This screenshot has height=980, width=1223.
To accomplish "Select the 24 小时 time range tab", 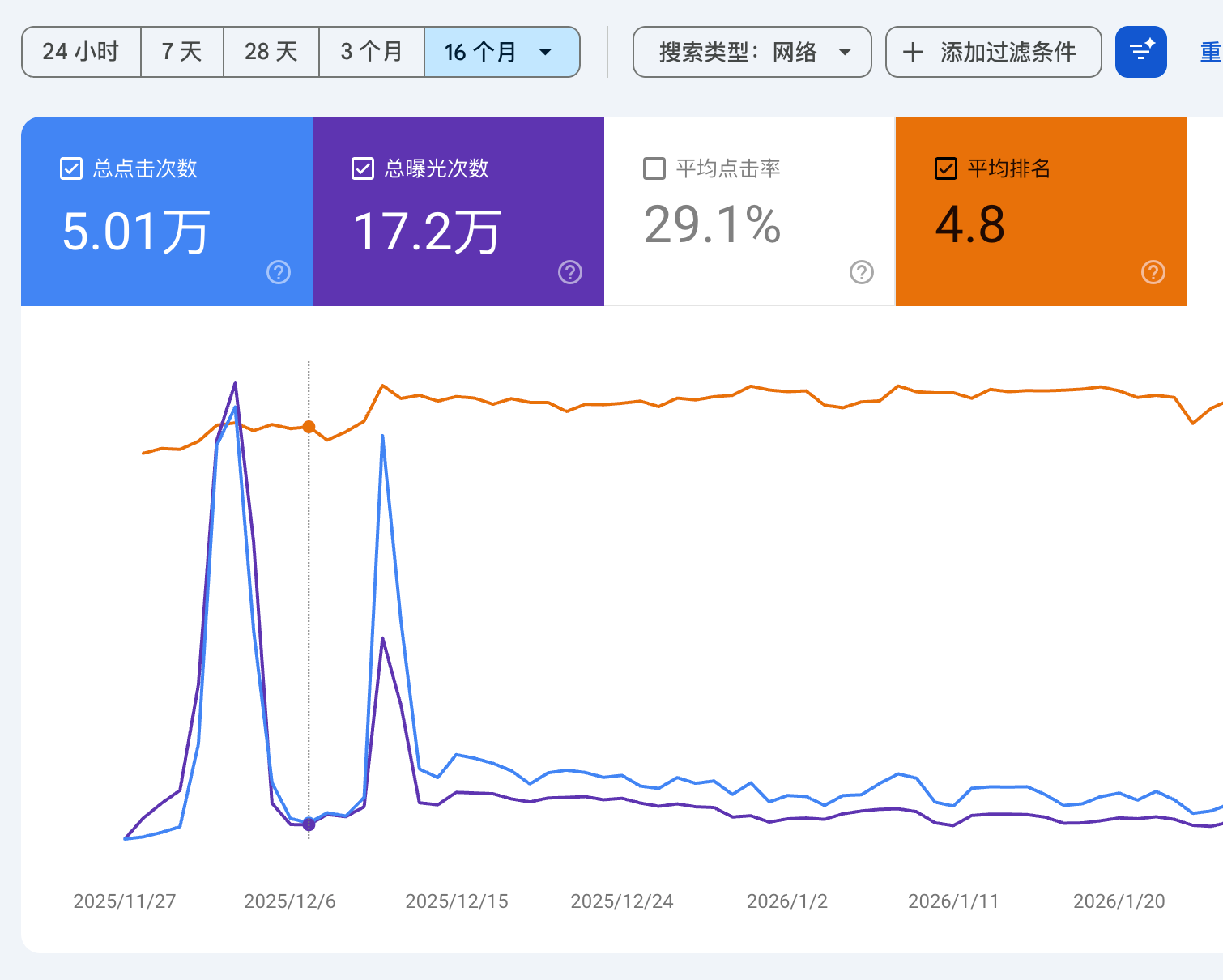I will (x=81, y=52).
